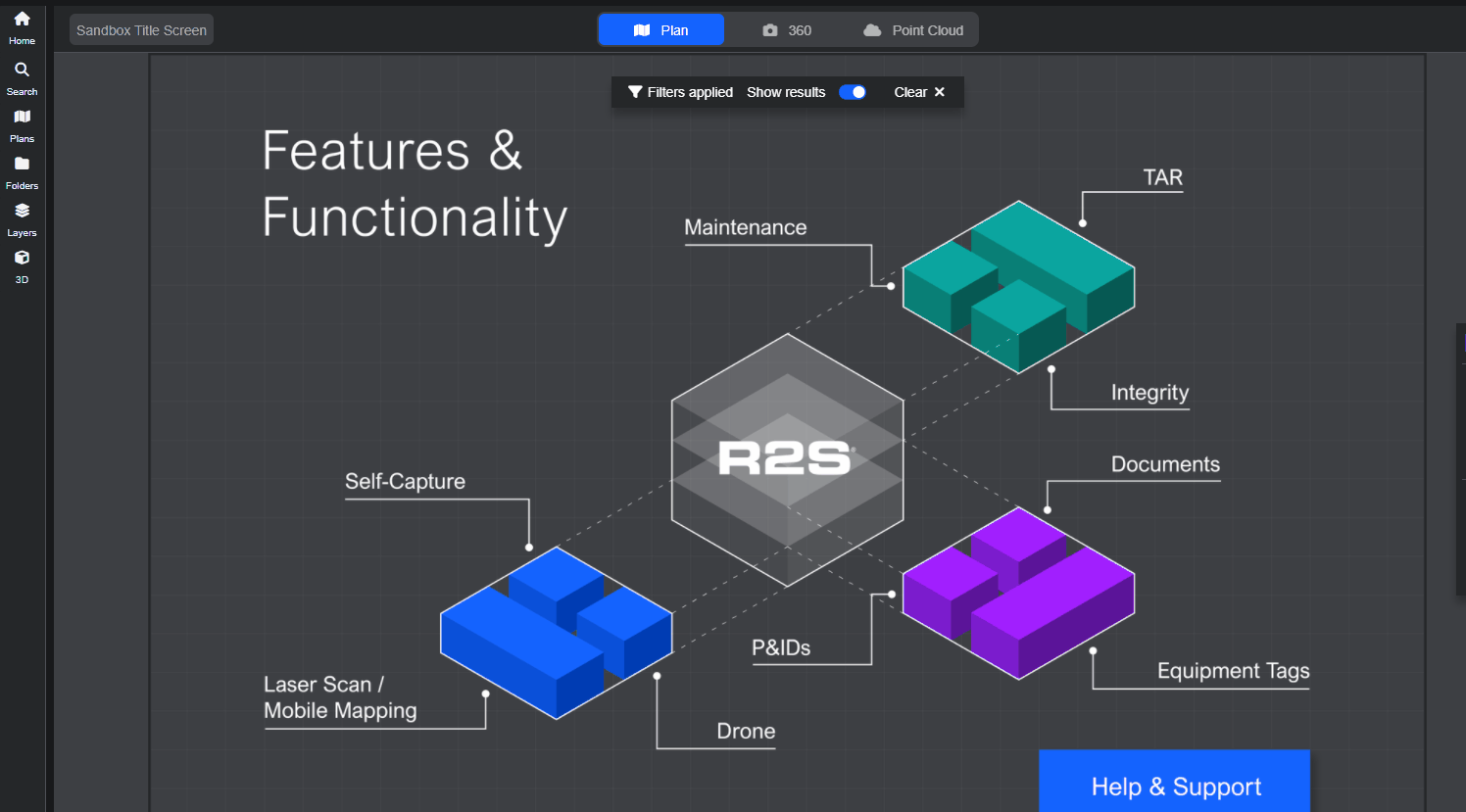Click the Integrity label
This screenshot has width=1466, height=812.
(1149, 393)
